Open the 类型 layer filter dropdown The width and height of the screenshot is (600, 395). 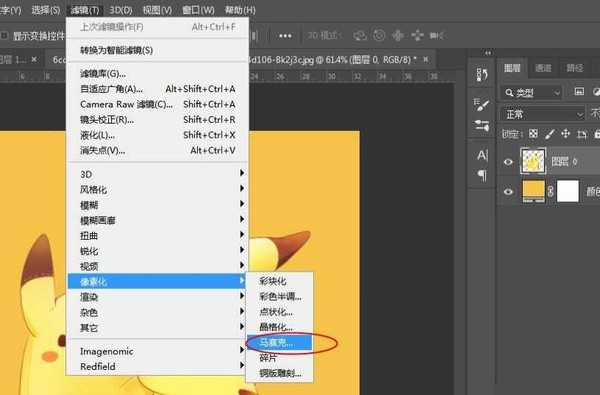(x=531, y=92)
